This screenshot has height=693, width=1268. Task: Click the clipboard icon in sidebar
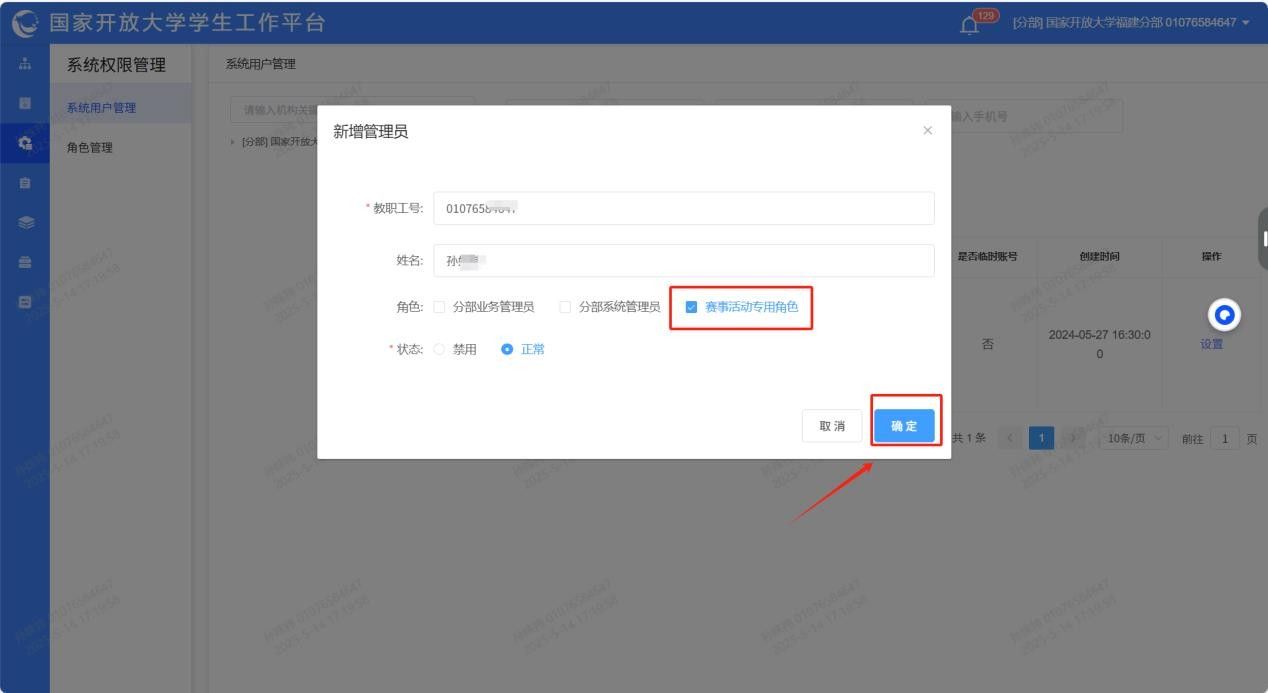coord(25,183)
